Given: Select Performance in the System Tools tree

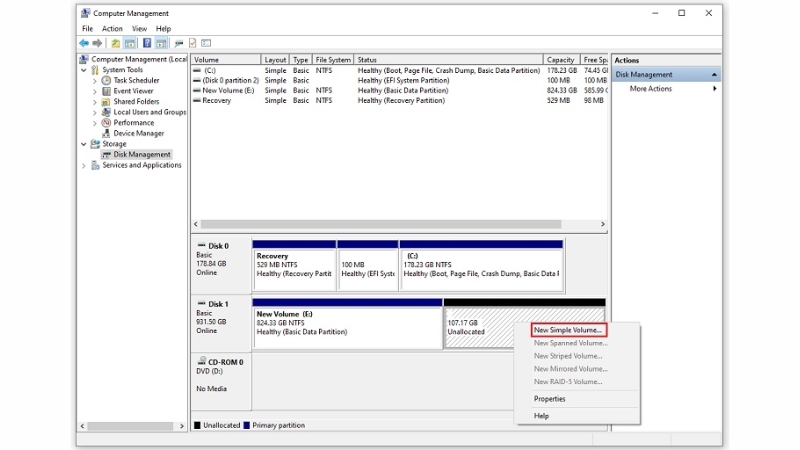Looking at the screenshot, I should coord(133,123).
